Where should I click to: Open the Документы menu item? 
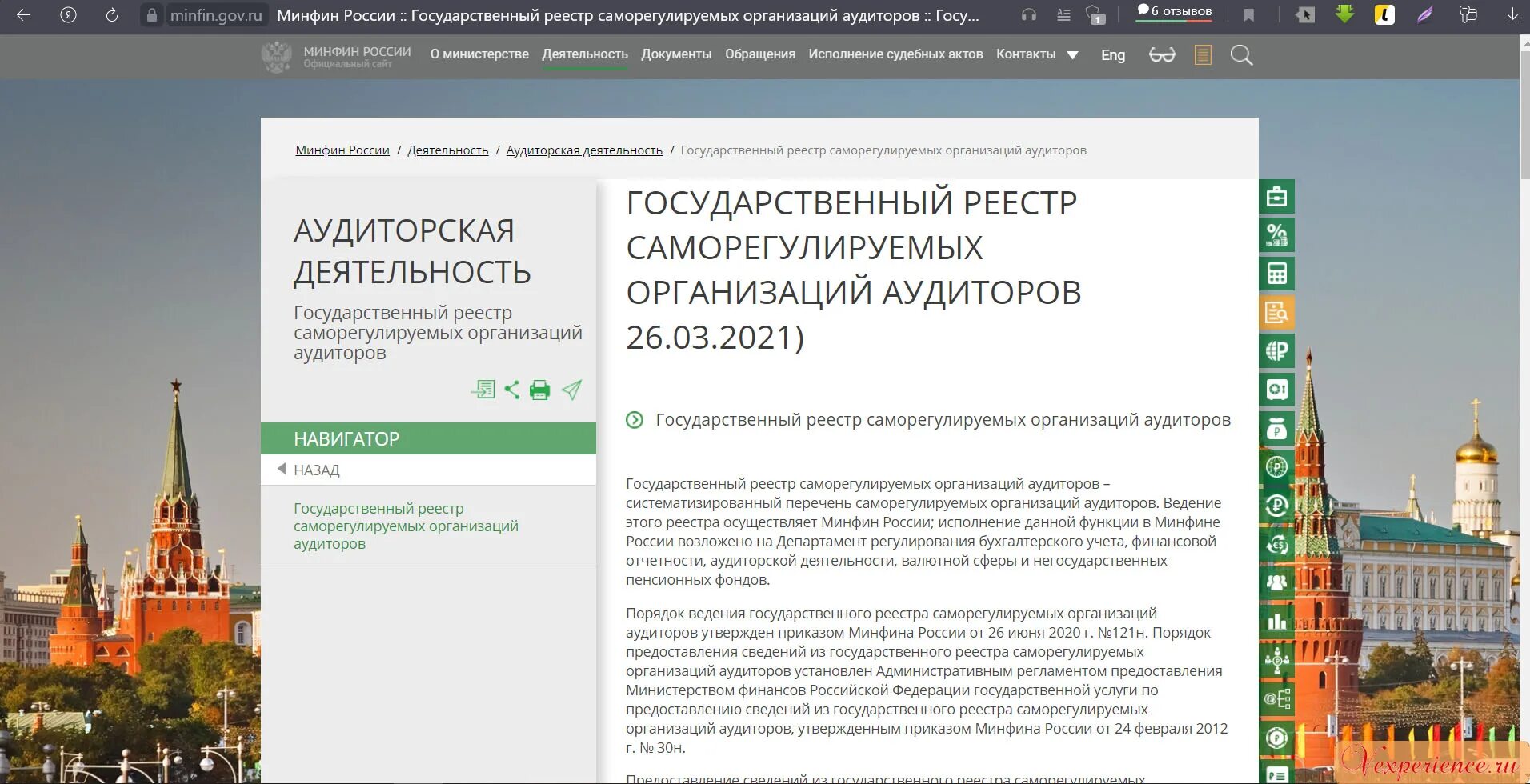tap(676, 54)
